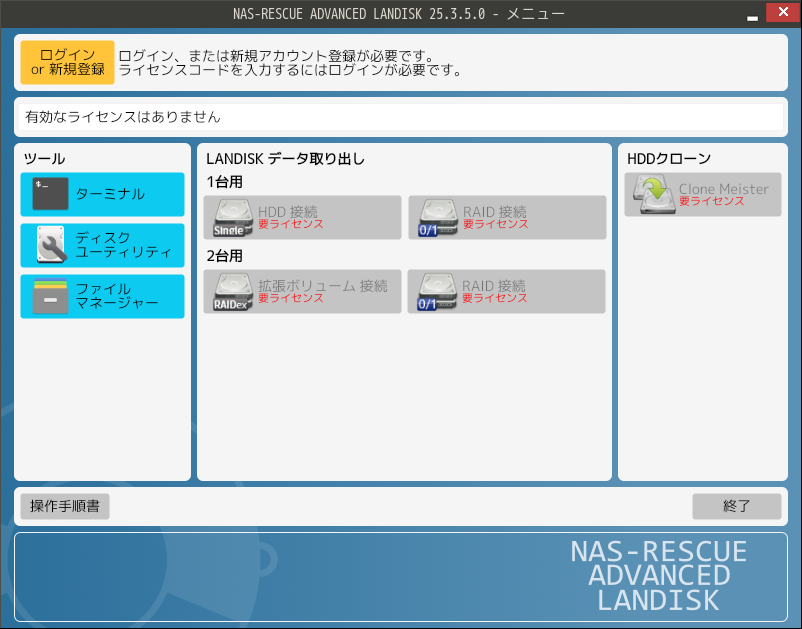This screenshot has height=629, width=802.
Task: Select the Single HDD drive icon
Action: click(232, 218)
